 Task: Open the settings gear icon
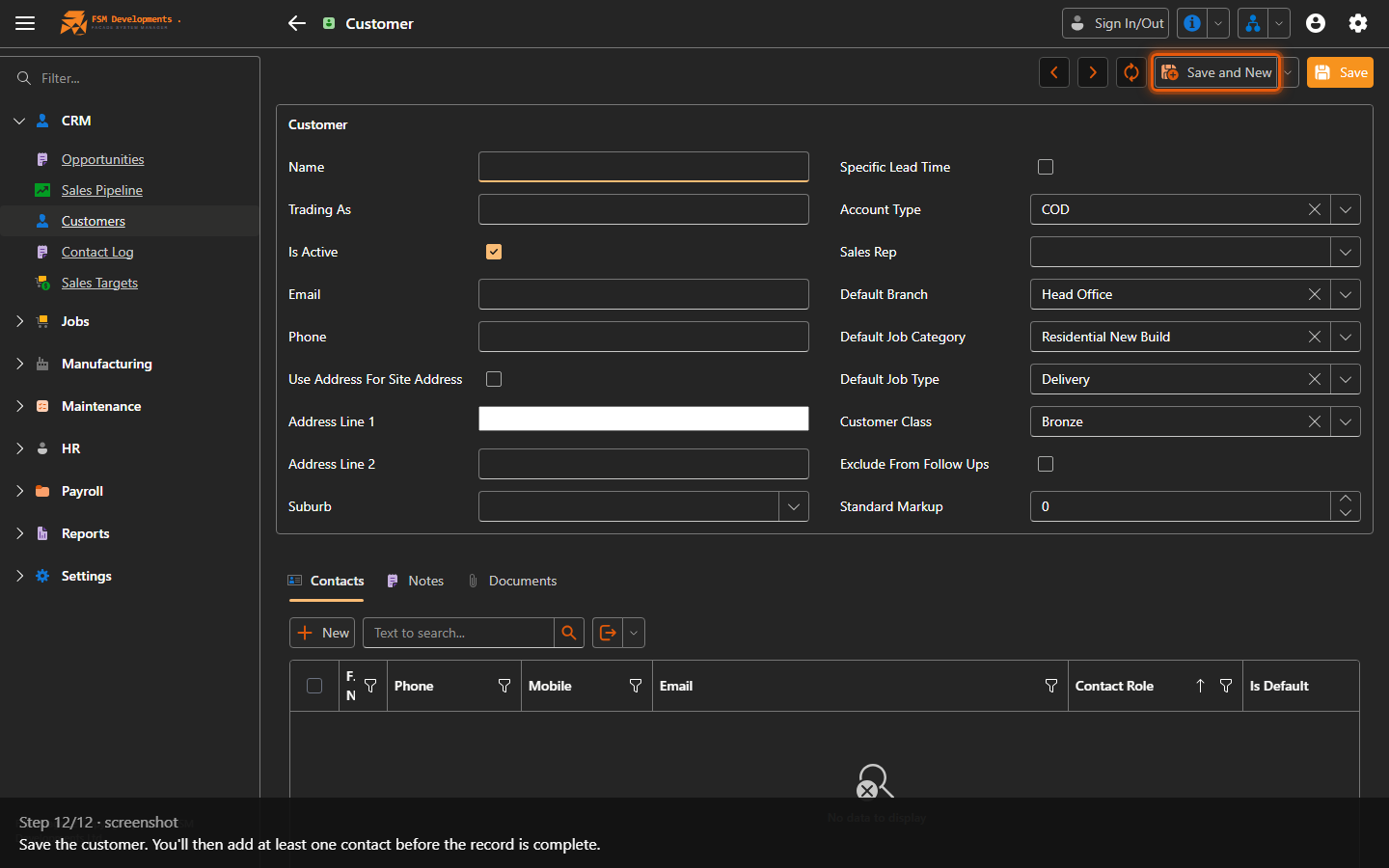1358,23
